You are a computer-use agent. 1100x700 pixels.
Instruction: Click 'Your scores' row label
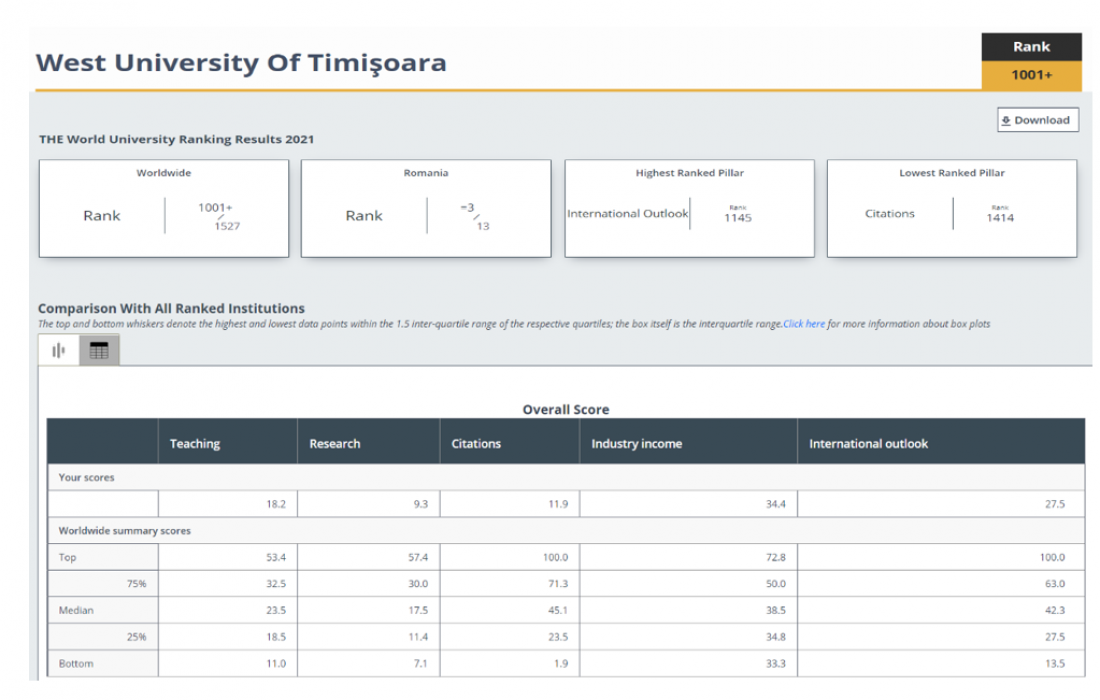[x=86, y=477]
